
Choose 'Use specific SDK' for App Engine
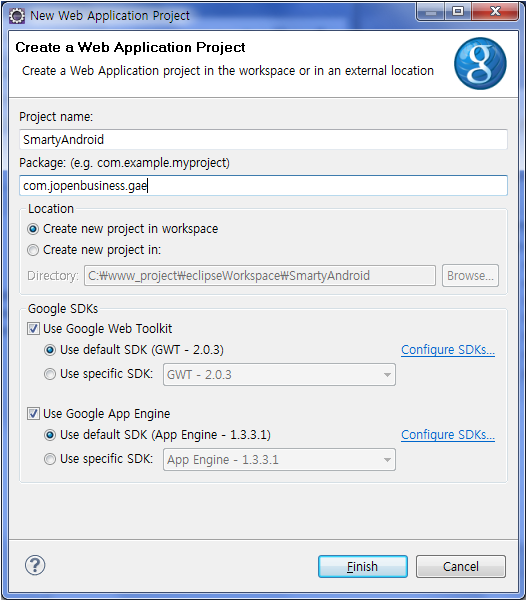(x=50, y=459)
